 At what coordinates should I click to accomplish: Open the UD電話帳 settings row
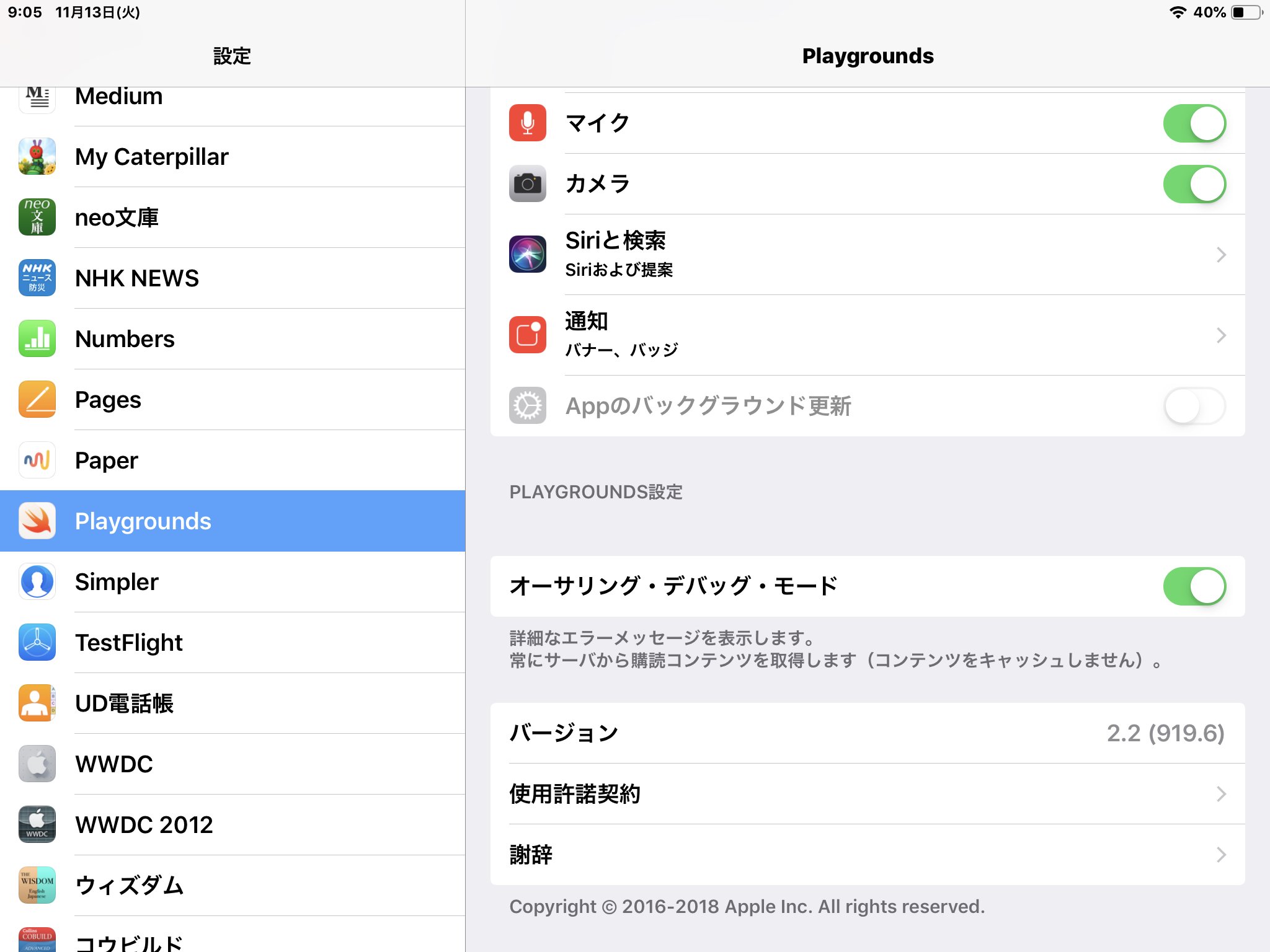[233, 703]
